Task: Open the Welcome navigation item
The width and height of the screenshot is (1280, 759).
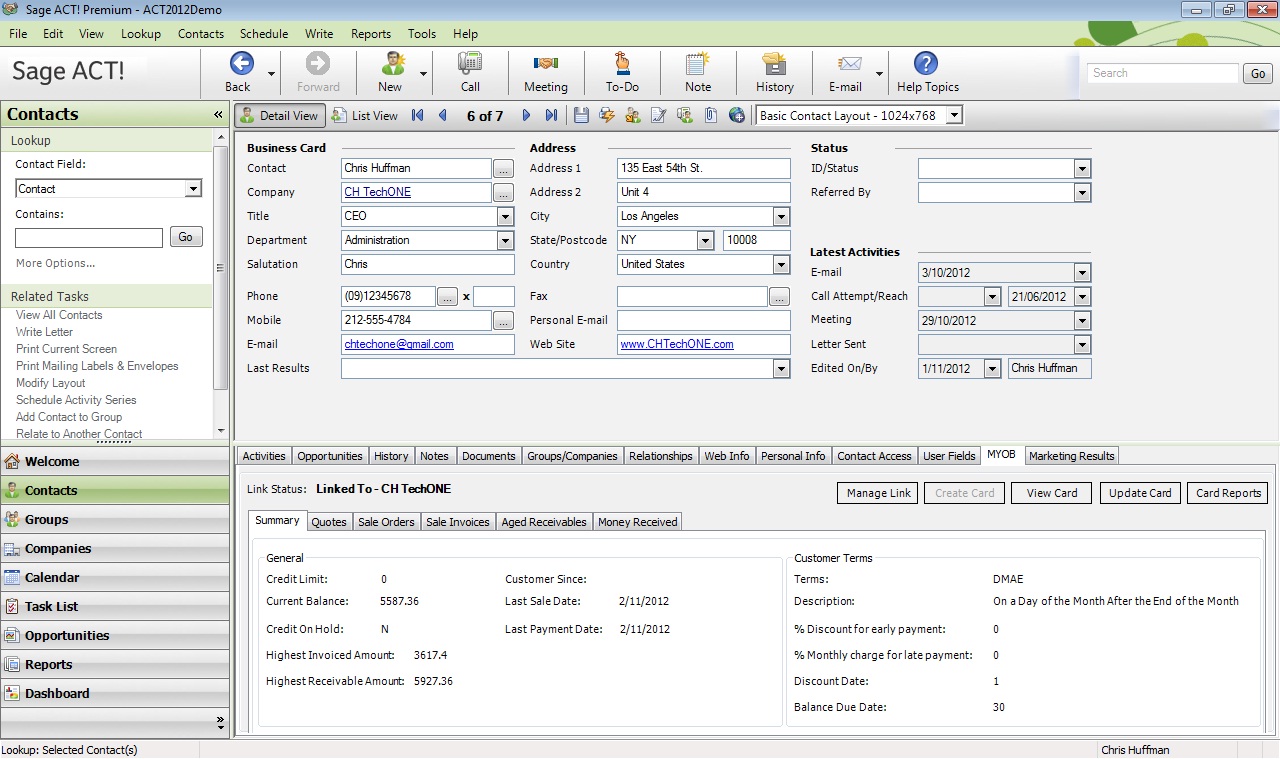Action: pyautogui.click(x=115, y=461)
